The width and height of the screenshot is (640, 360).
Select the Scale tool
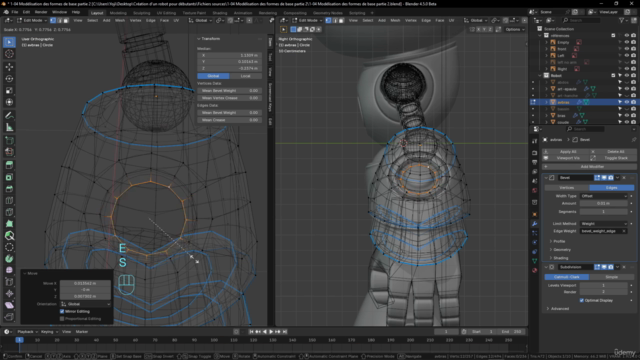pyautogui.click(x=9, y=90)
